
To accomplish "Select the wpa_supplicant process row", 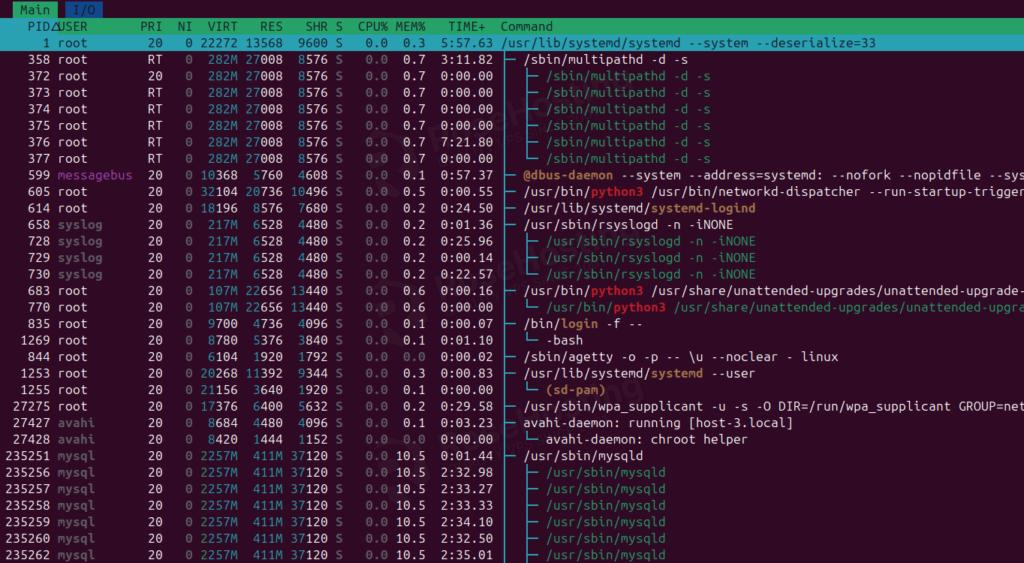I will coord(512,406).
